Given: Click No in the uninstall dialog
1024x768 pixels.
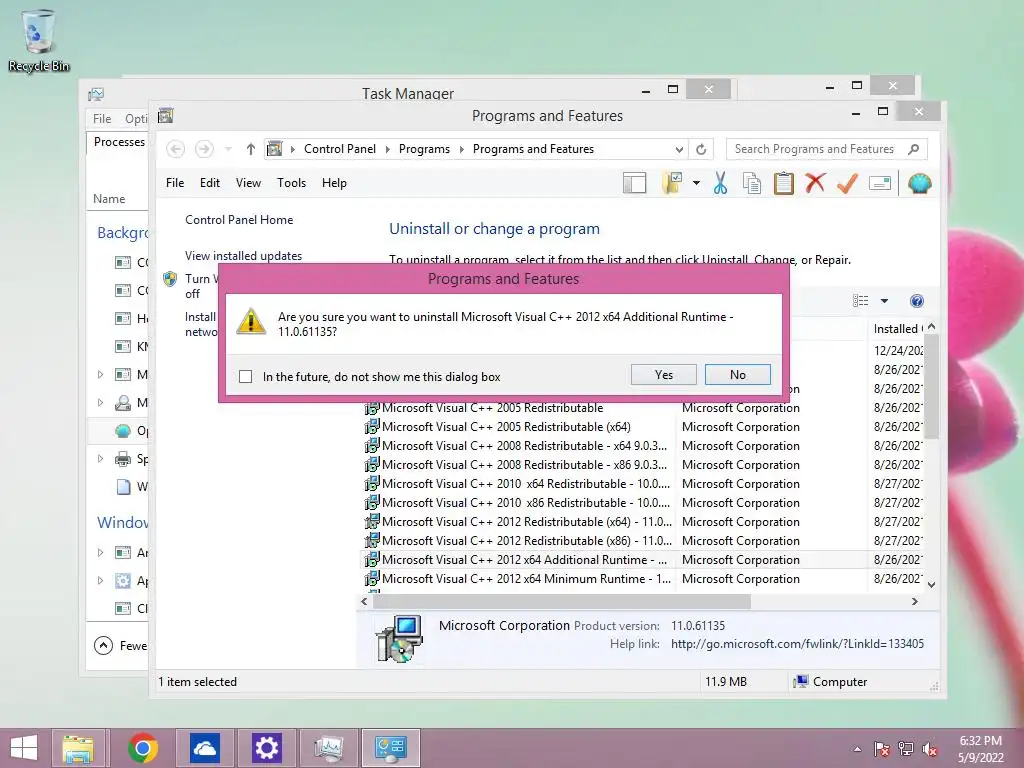Looking at the screenshot, I should [x=738, y=375].
